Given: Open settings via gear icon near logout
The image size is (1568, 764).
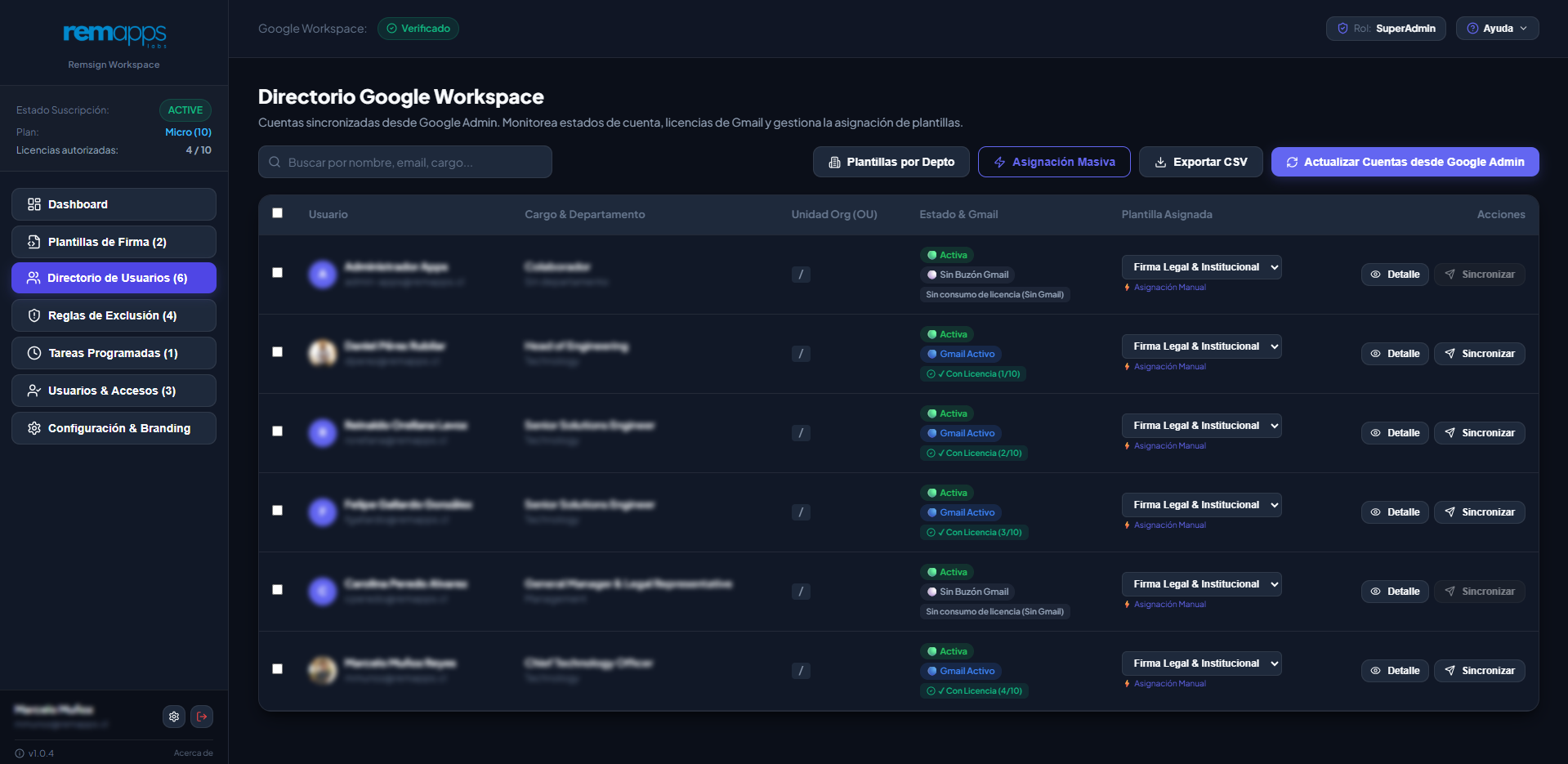Looking at the screenshot, I should 174,717.
